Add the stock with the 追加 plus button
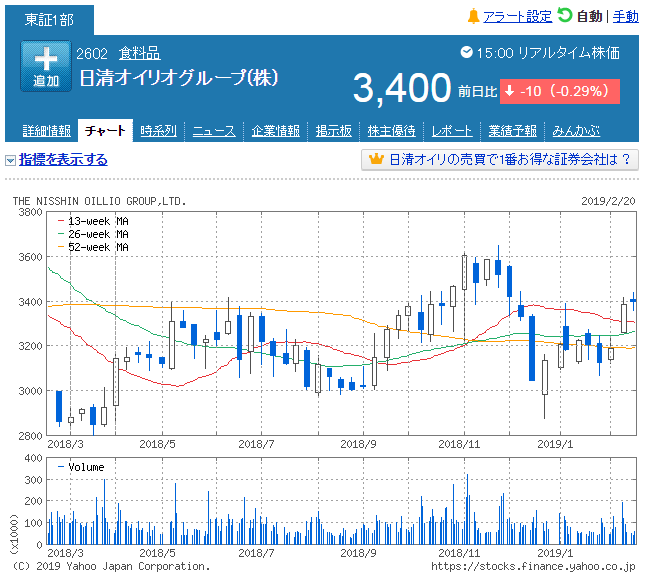Screen dimensions: 650x576 [46, 66]
